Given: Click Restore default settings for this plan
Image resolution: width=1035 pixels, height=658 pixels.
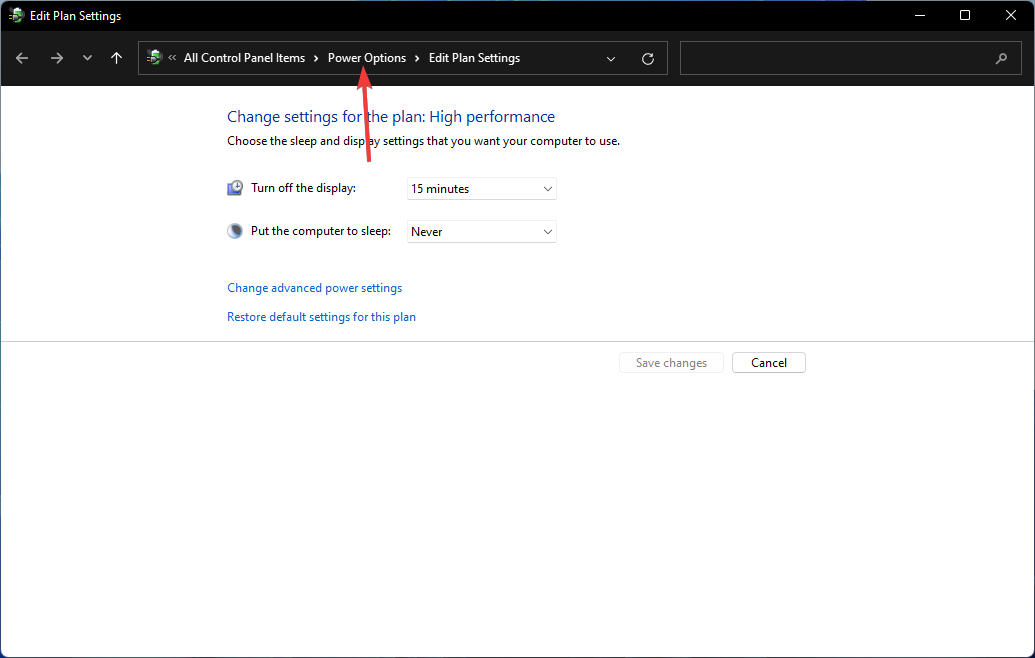Looking at the screenshot, I should point(321,316).
